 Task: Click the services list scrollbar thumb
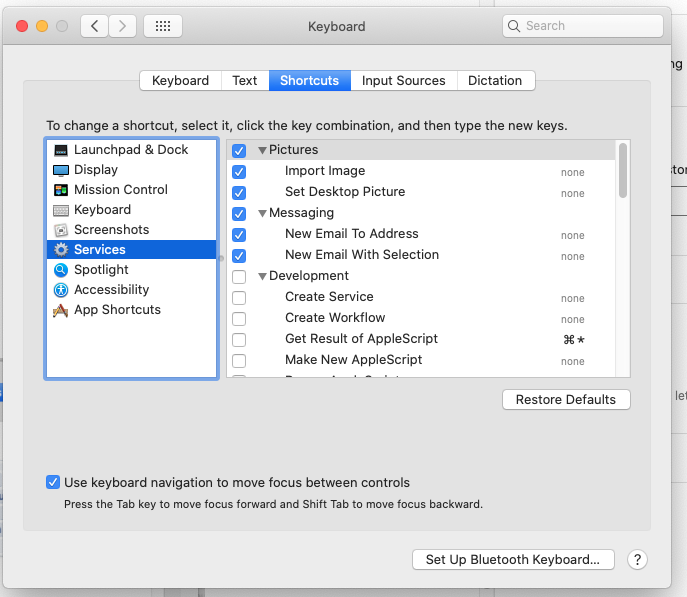[x=623, y=171]
